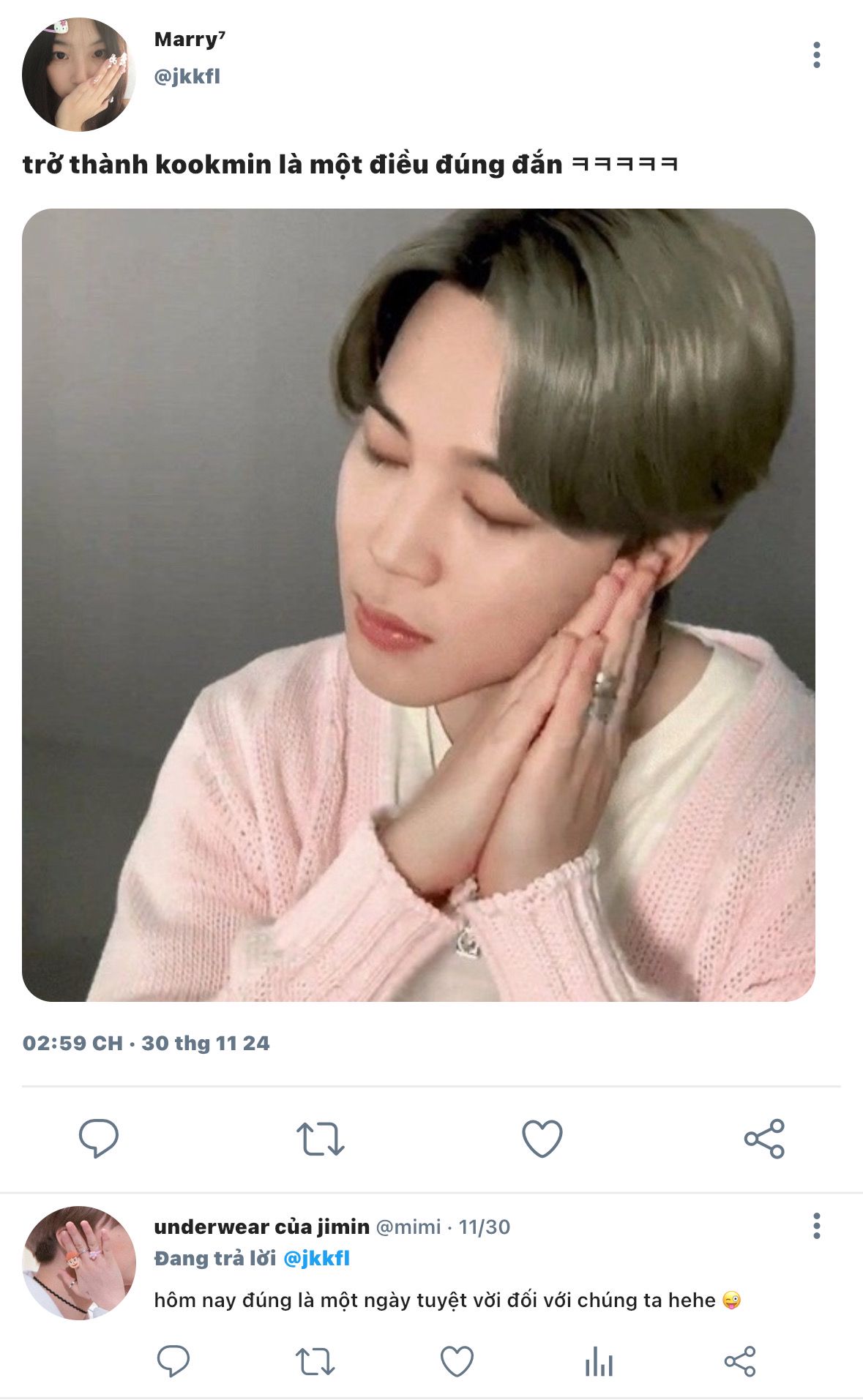Image resolution: width=863 pixels, height=1400 pixels.
Task: View analytics bar chart on mimi's reply
Action: pyautogui.click(x=599, y=1362)
